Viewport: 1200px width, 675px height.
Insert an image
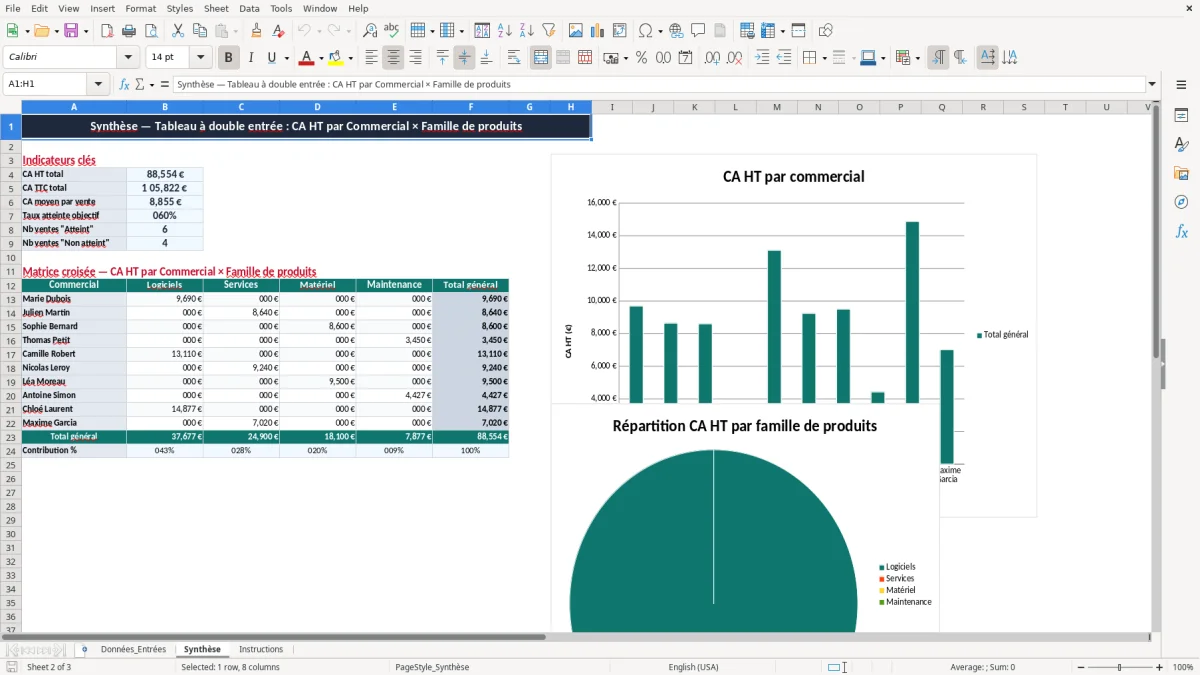click(575, 31)
